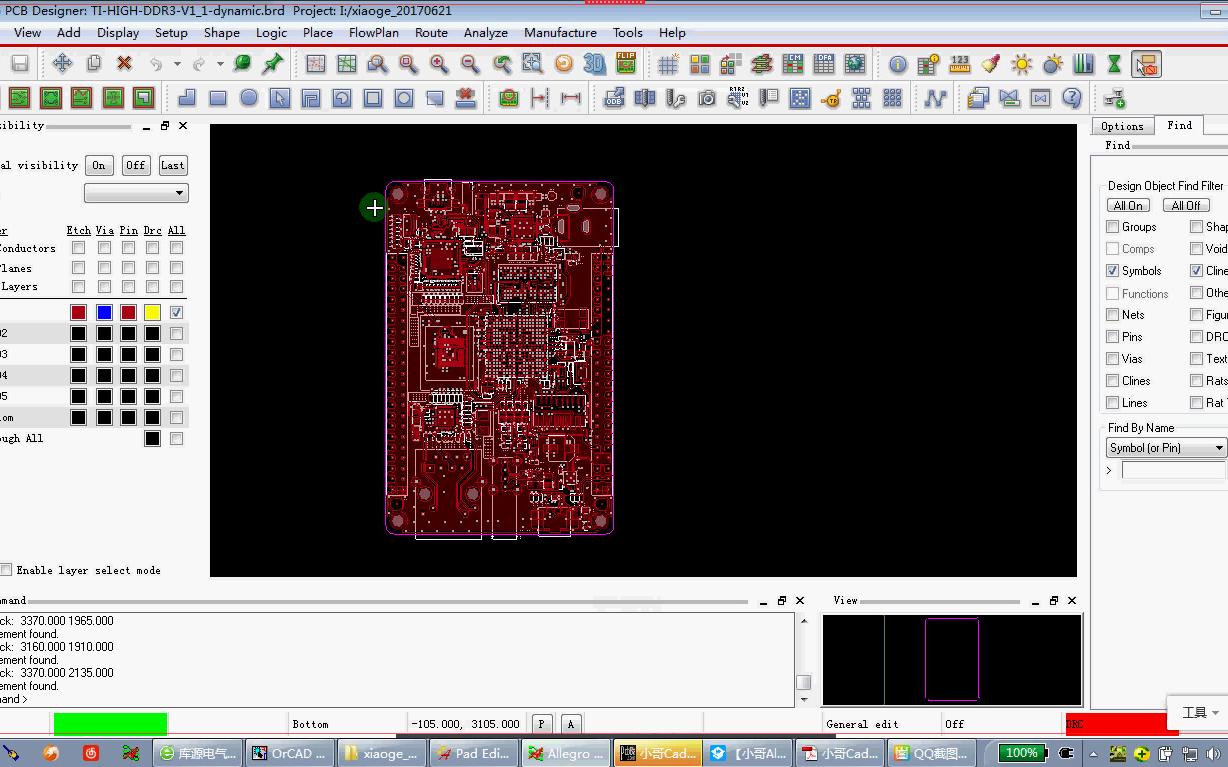Check the Clines find filter checkbox
The height and width of the screenshot is (767, 1228).
point(1112,381)
